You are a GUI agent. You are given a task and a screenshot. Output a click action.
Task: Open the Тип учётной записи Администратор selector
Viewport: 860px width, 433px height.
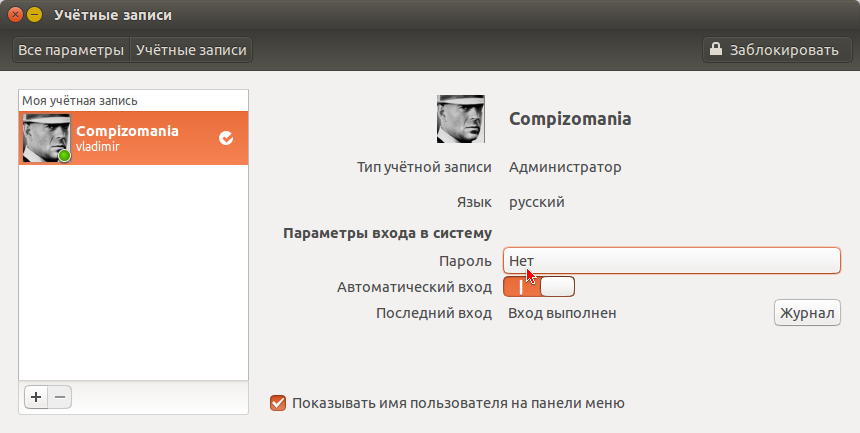565,167
